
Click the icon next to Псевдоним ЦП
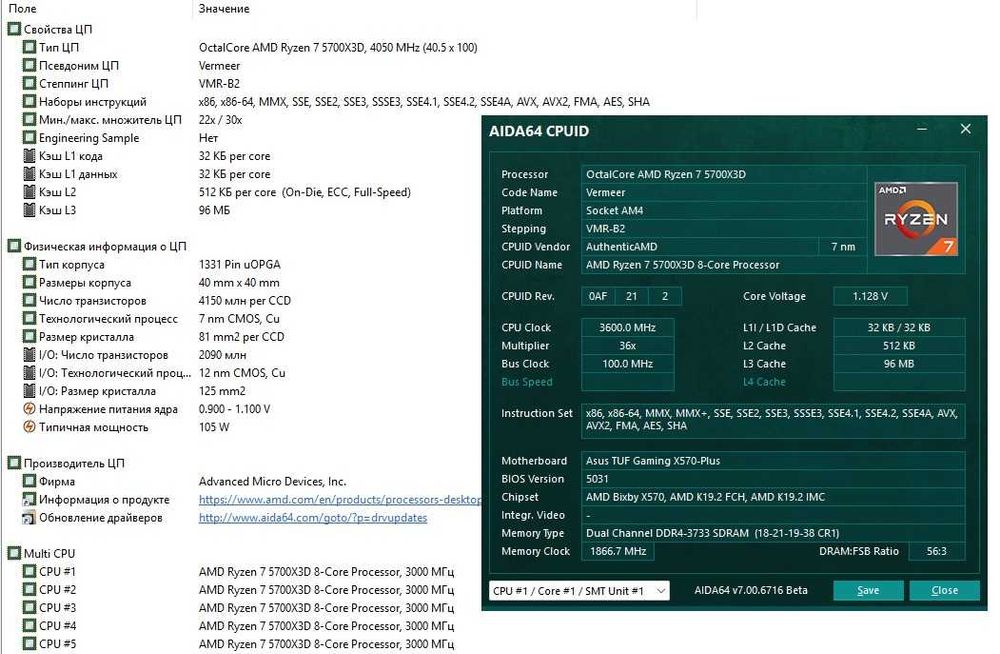tap(29, 65)
